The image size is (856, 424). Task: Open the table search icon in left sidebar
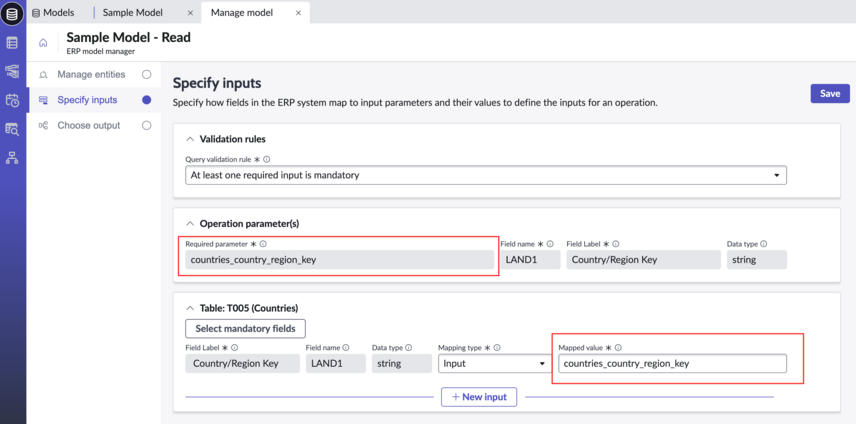[x=12, y=129]
